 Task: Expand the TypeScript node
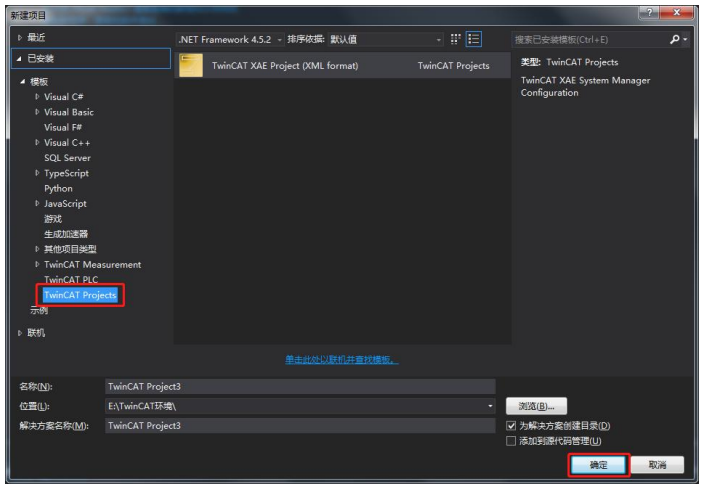[x=37, y=173]
